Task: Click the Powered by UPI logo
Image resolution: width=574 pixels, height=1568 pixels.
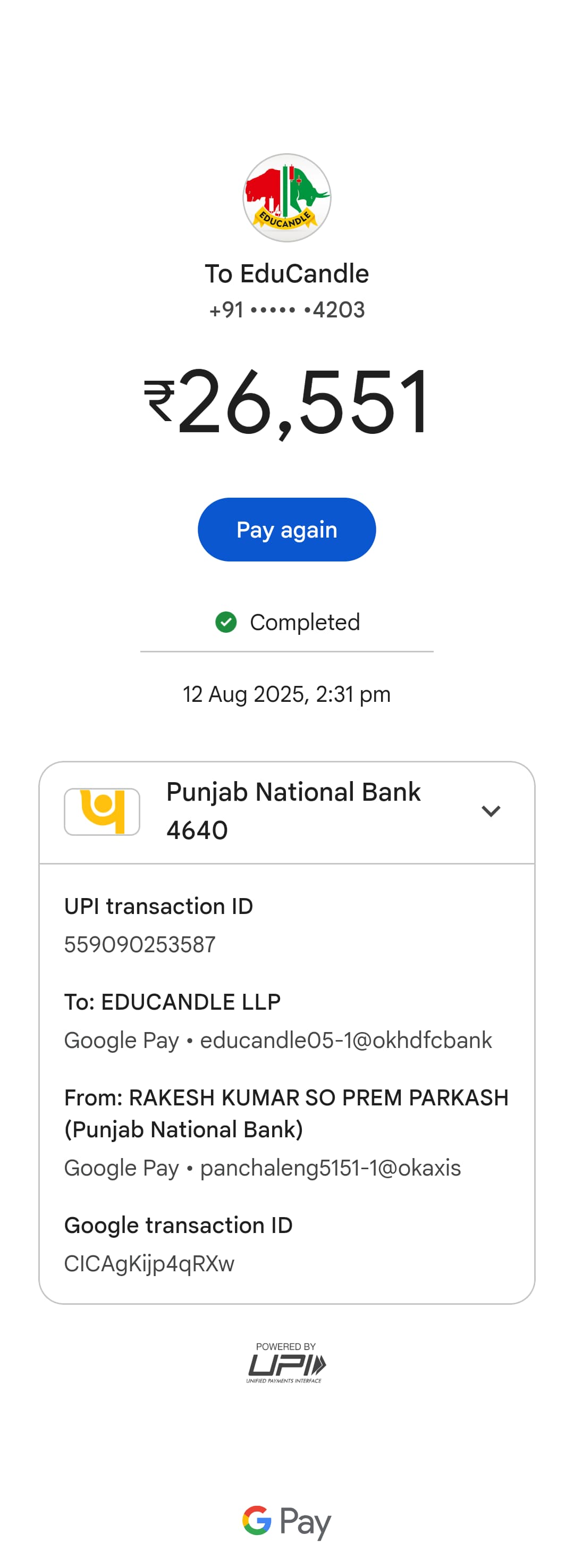Action: pyautogui.click(x=286, y=1363)
